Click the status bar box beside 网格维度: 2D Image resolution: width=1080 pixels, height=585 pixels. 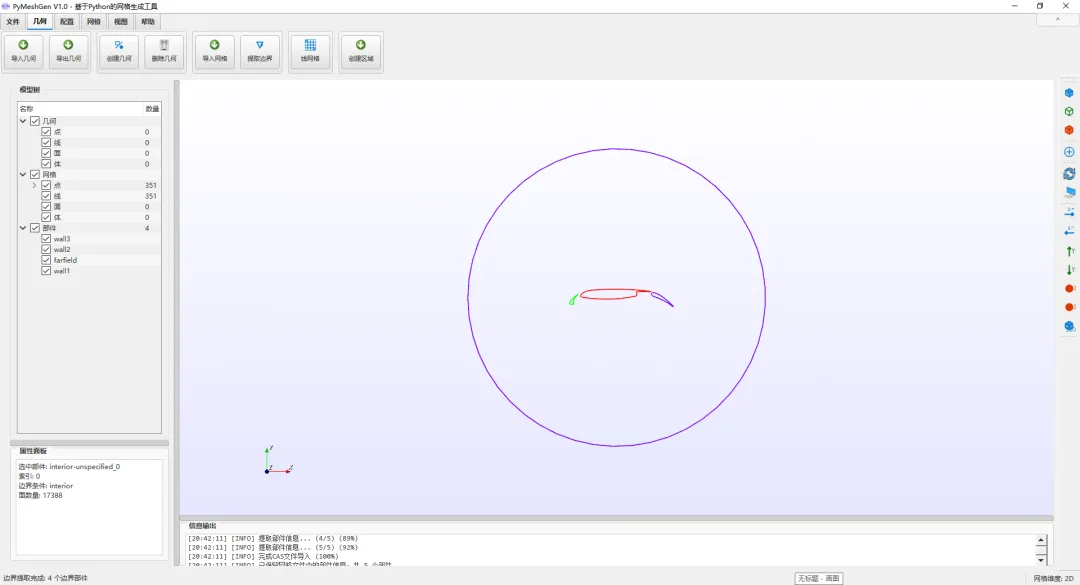point(818,578)
